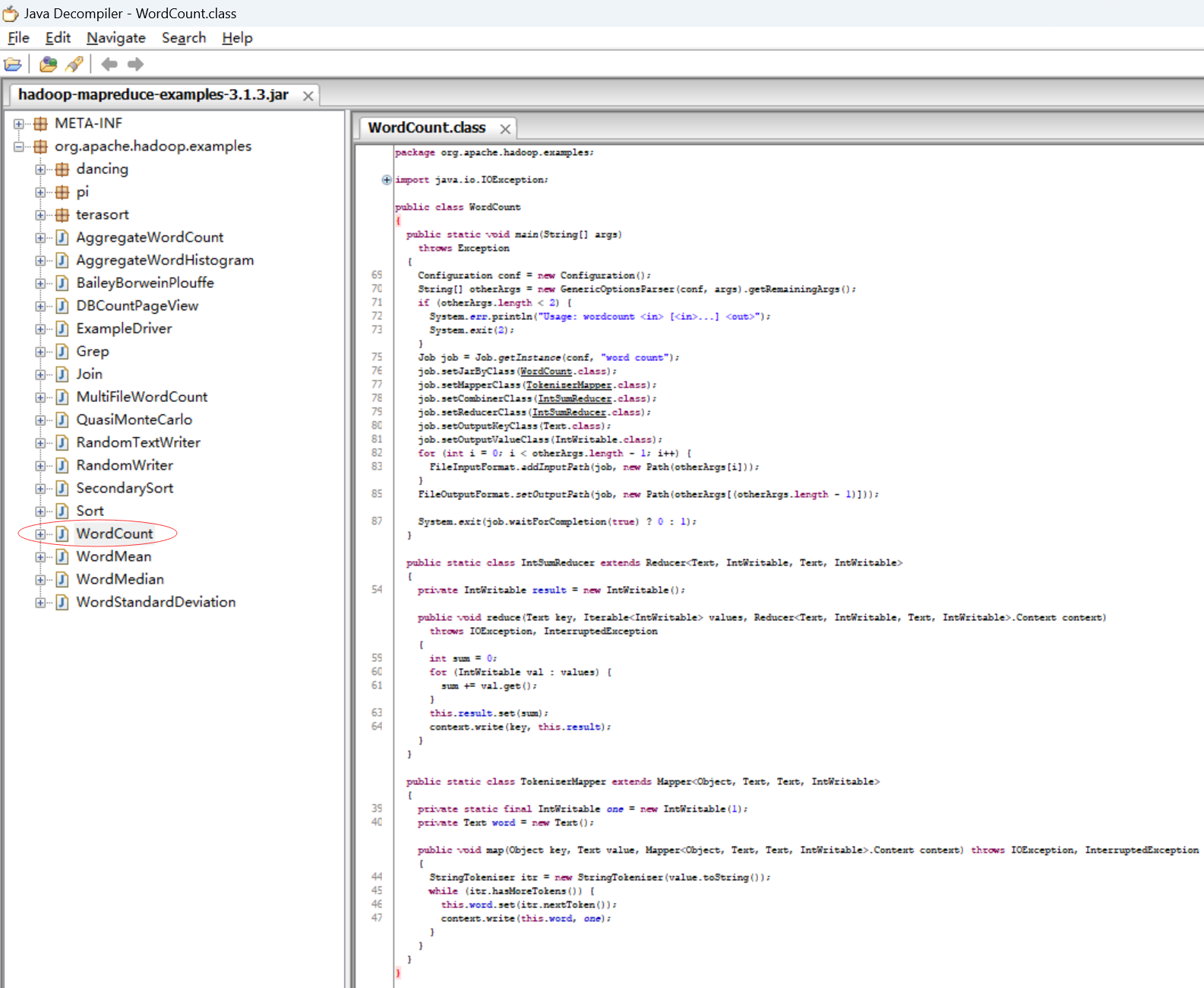
Task: Click the terasort package icon
Action: [x=62, y=215]
